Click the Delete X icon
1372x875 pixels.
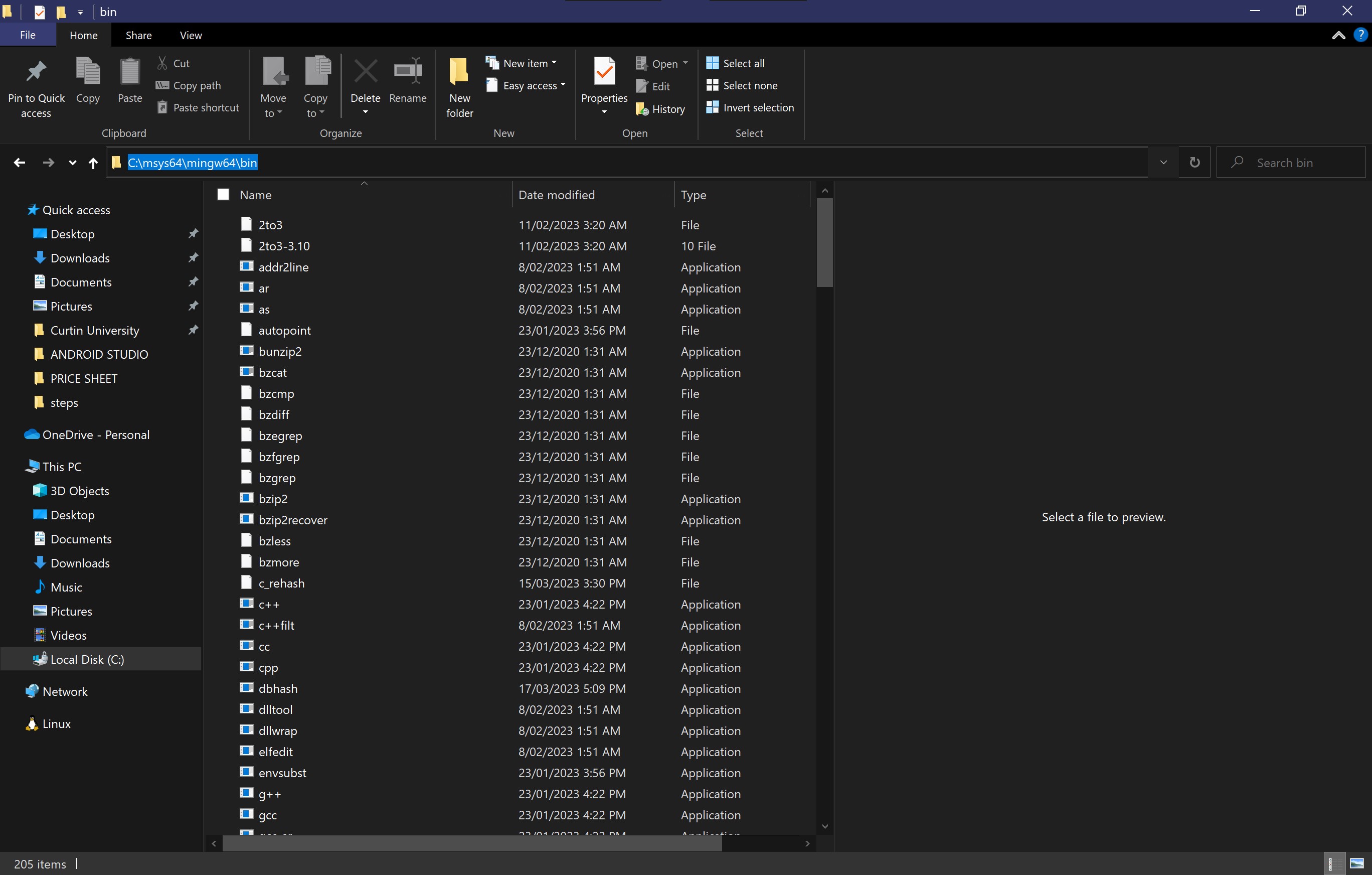click(365, 72)
